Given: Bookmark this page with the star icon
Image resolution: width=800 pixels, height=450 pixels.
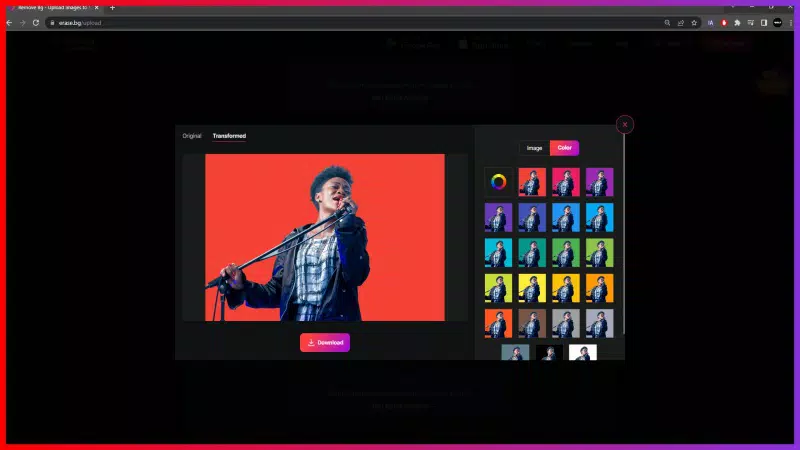Looking at the screenshot, I should (694, 23).
